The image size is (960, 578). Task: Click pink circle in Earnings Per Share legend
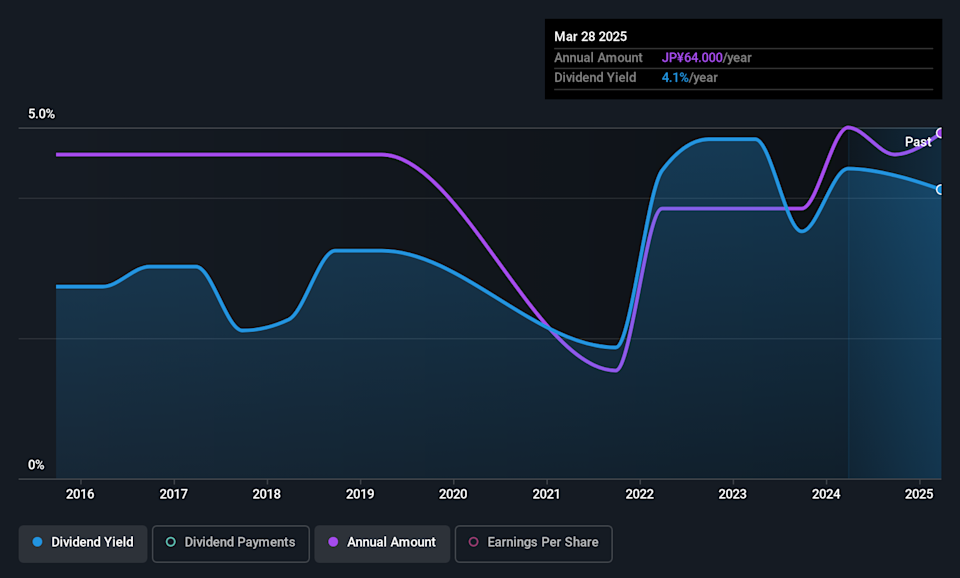click(x=473, y=542)
